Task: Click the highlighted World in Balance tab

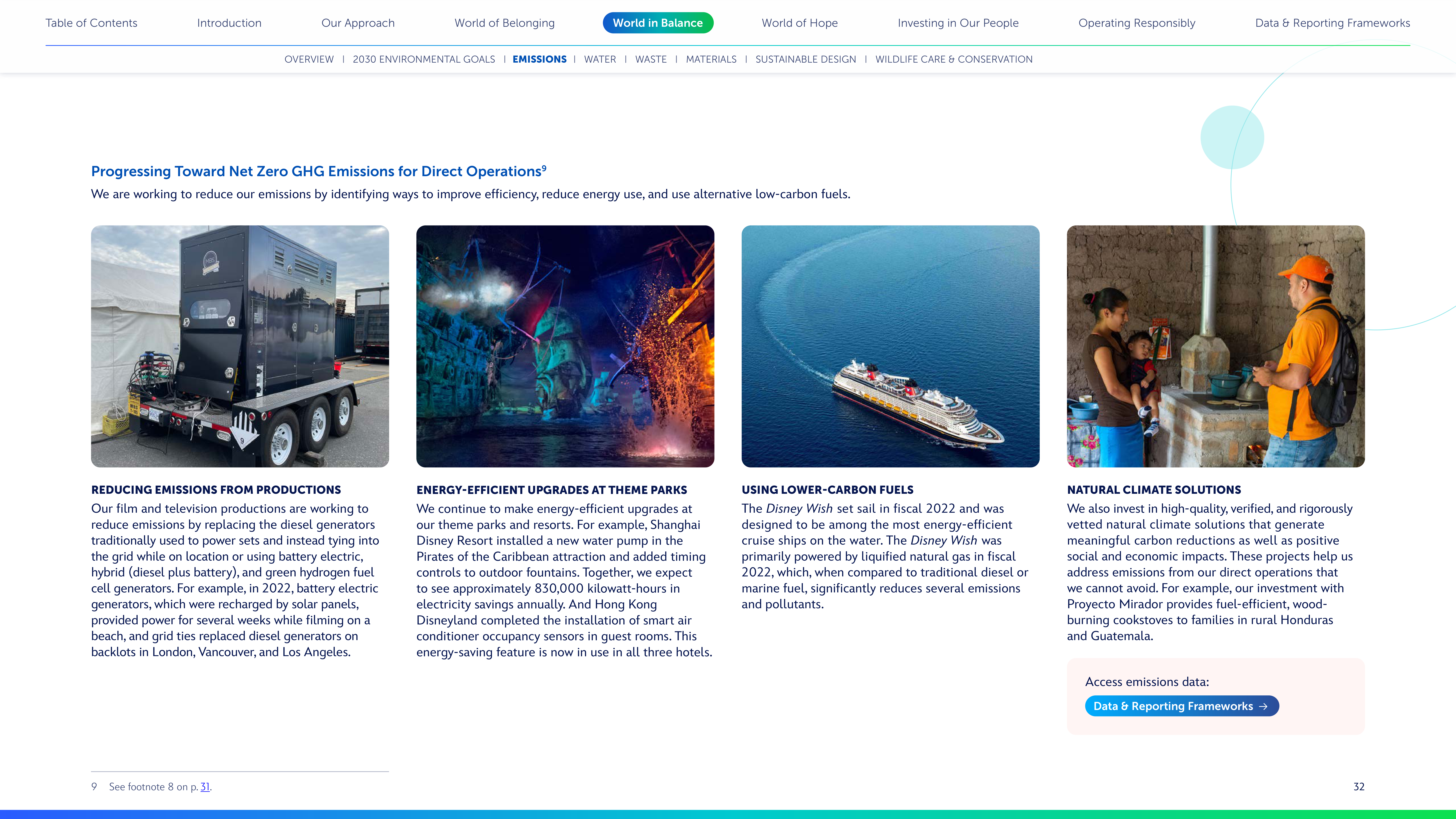Action: (658, 23)
